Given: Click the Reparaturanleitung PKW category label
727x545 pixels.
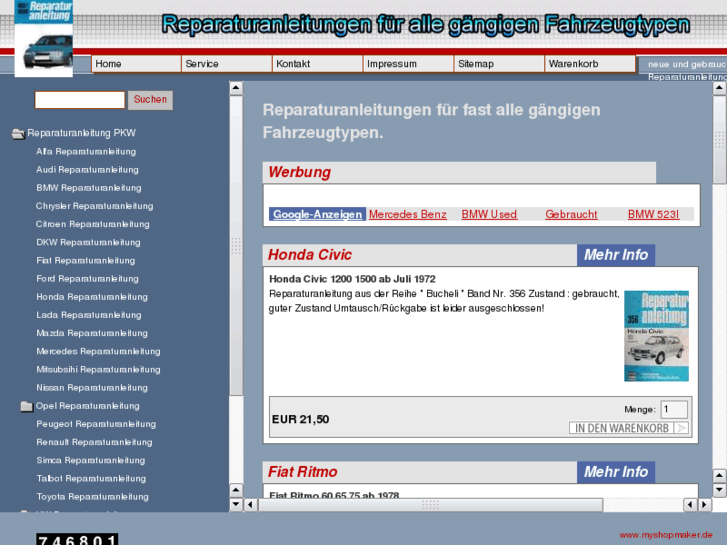Looking at the screenshot, I should (81, 133).
